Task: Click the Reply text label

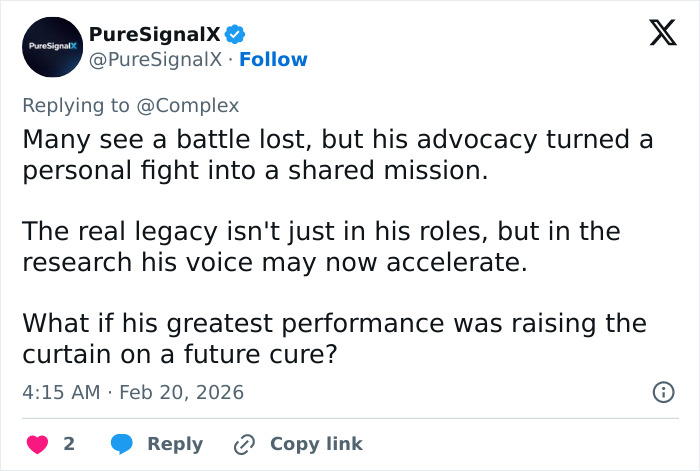Action: [x=175, y=444]
